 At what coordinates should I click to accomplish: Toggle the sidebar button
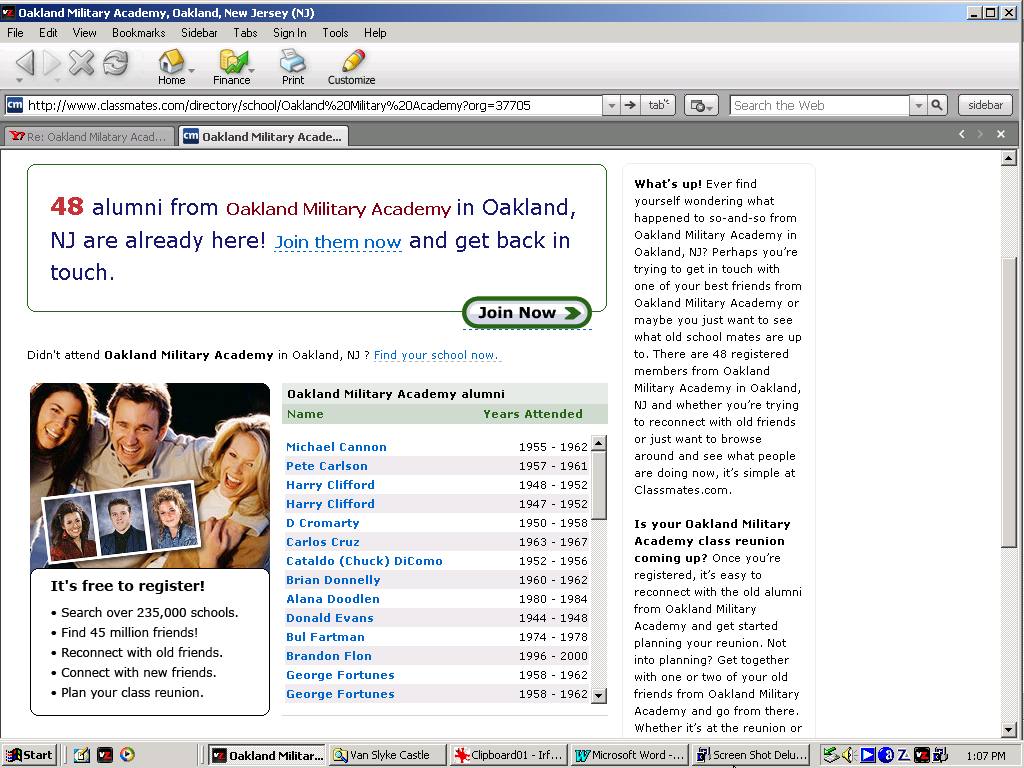985,105
